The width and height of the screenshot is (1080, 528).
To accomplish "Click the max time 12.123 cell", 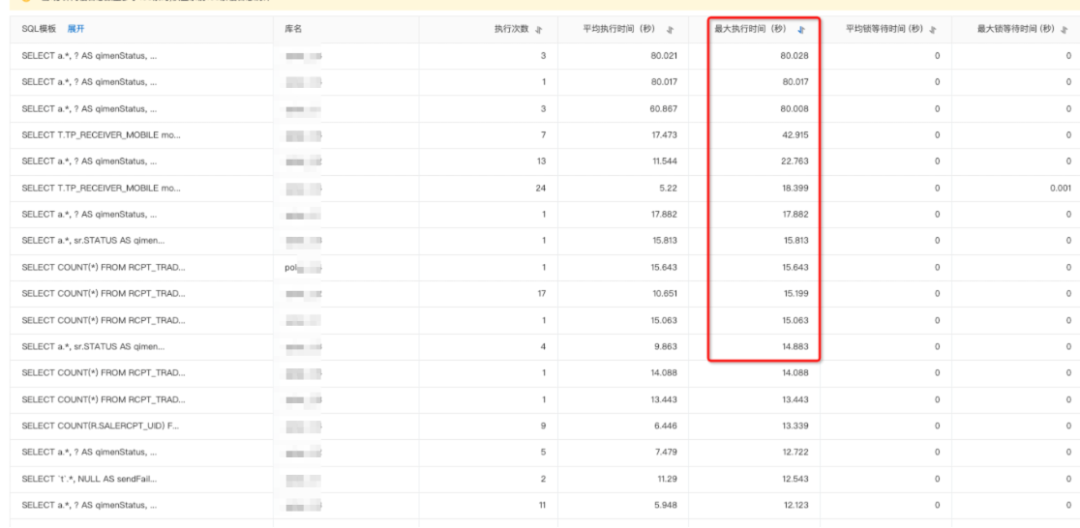I will pos(795,505).
